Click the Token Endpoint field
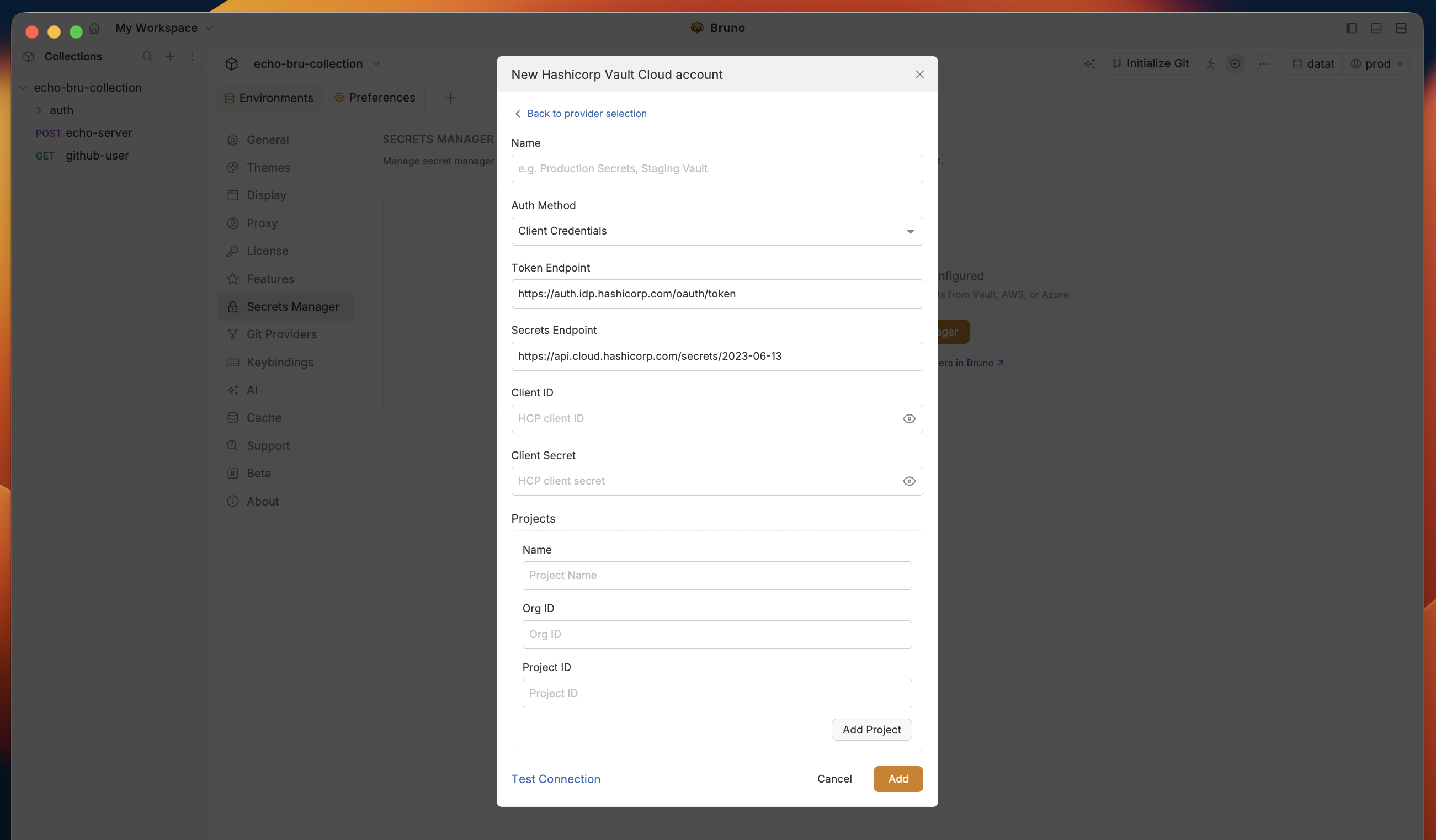The height and width of the screenshot is (840, 1436). point(717,294)
